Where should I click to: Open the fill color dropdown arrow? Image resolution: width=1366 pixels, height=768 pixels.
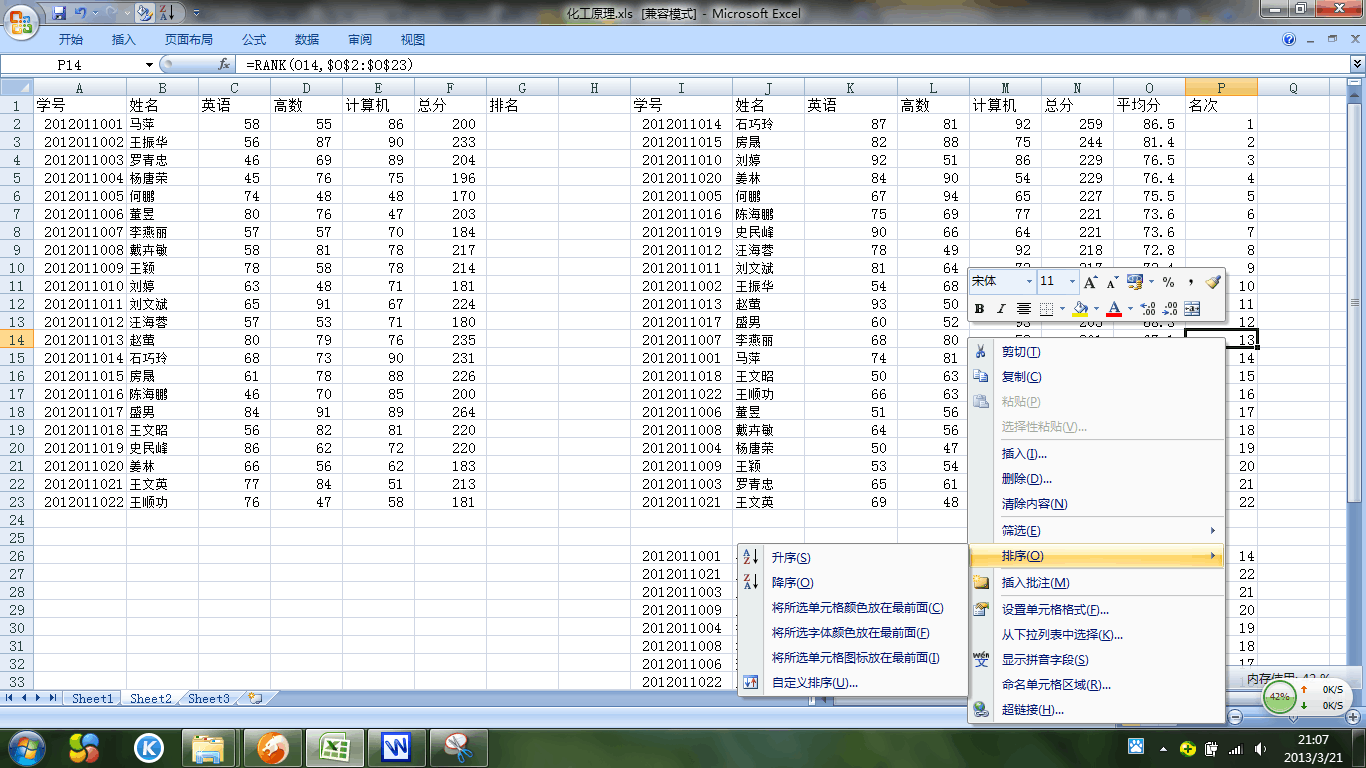coord(1096,309)
